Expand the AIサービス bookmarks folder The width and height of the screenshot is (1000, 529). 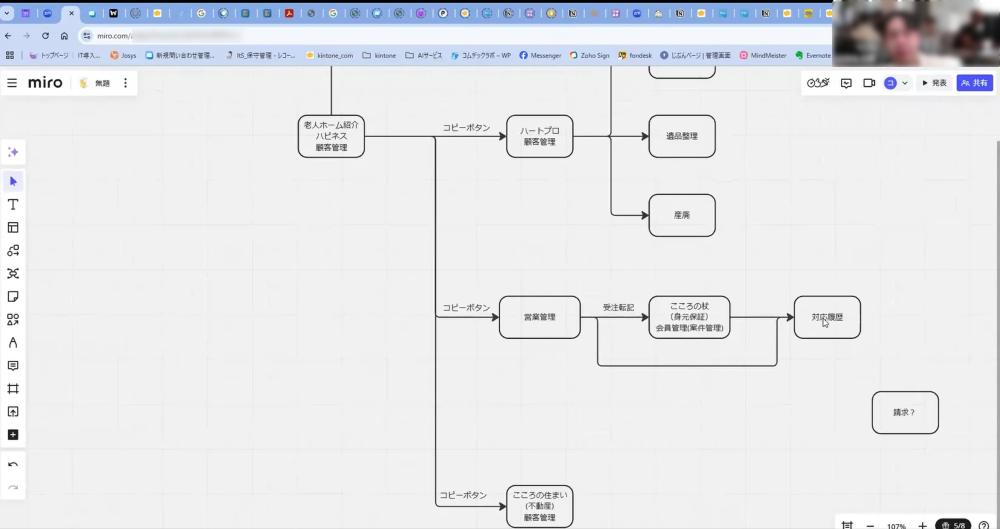423,56
